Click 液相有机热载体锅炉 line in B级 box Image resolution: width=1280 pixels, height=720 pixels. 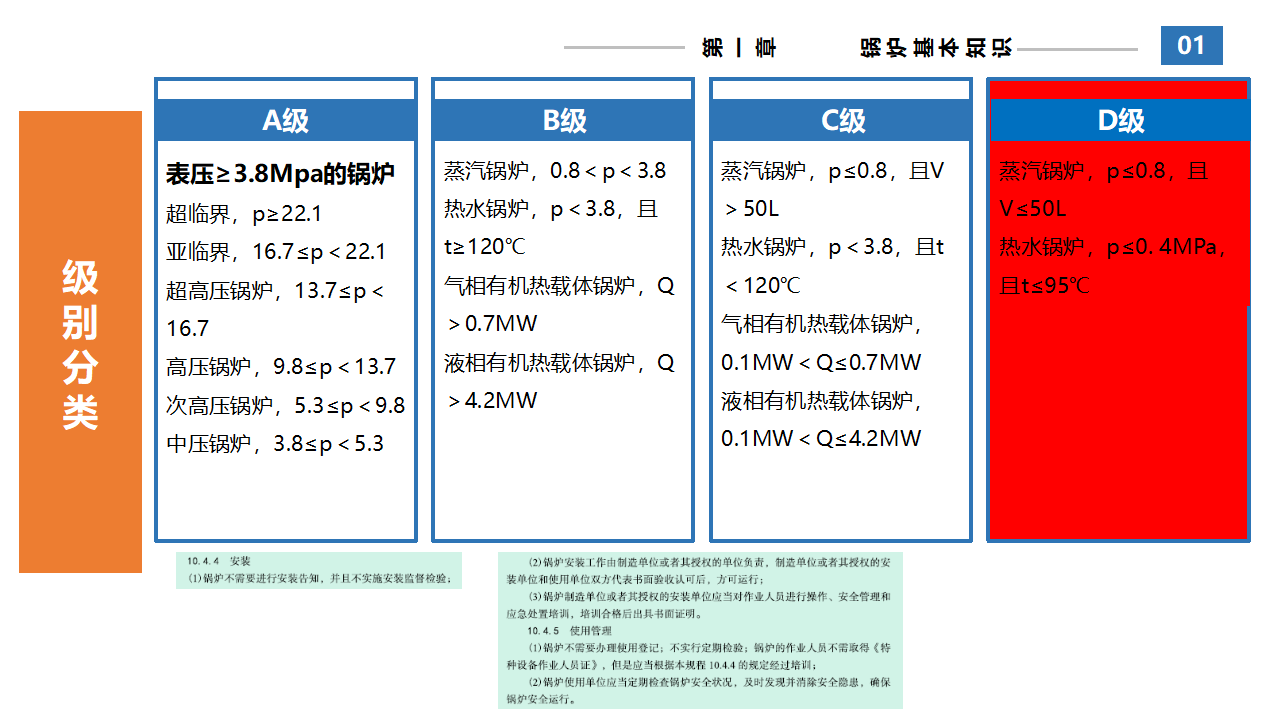(559, 363)
